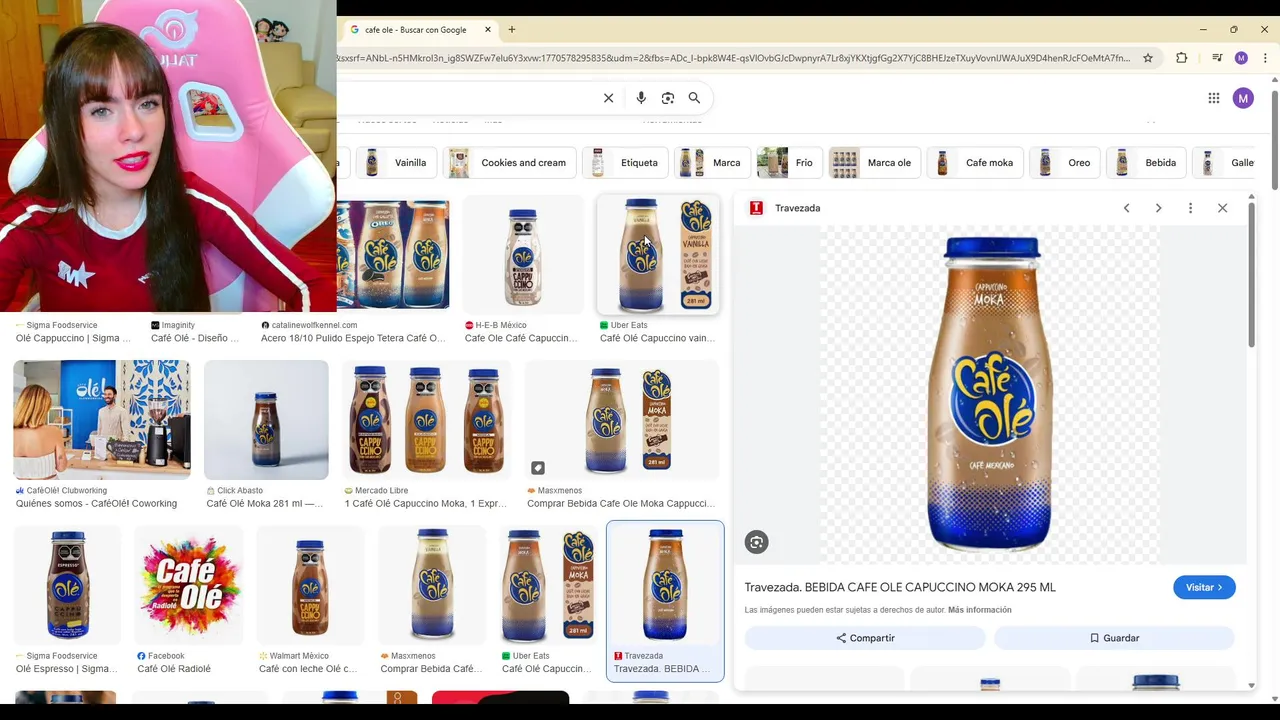Select the Frío filter chip
The height and width of the screenshot is (720, 1280).
(789, 163)
